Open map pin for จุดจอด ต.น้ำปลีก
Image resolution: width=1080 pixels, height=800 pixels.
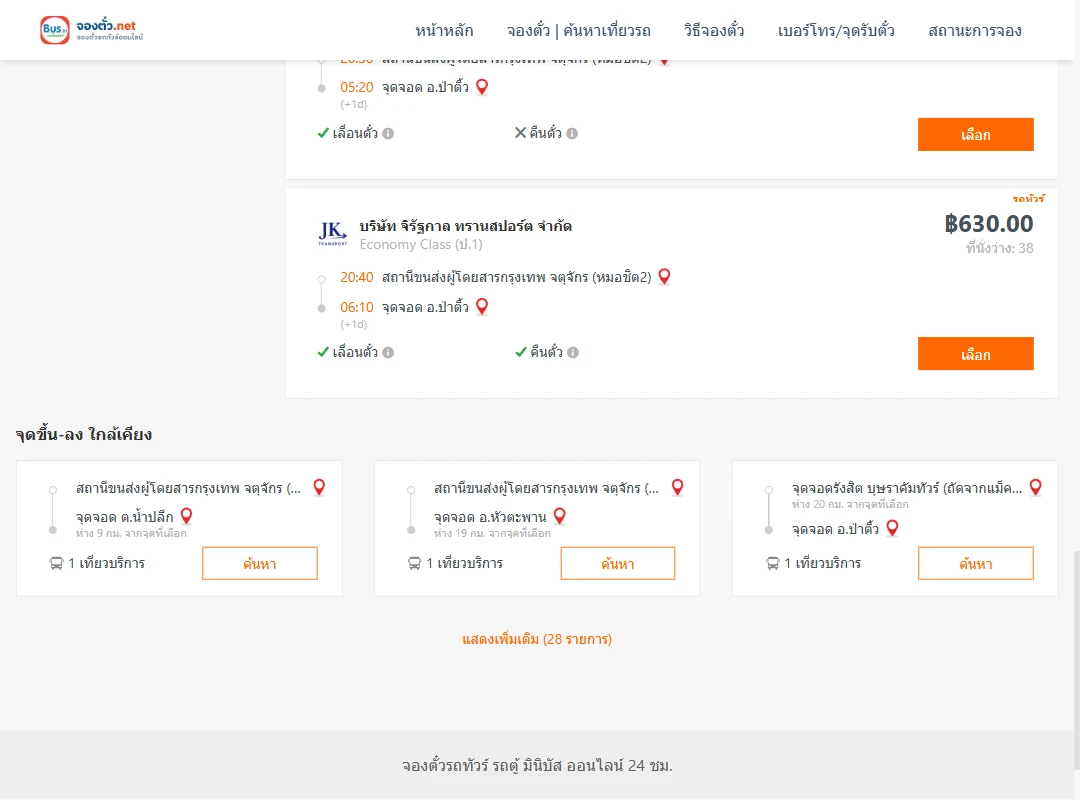click(187, 515)
